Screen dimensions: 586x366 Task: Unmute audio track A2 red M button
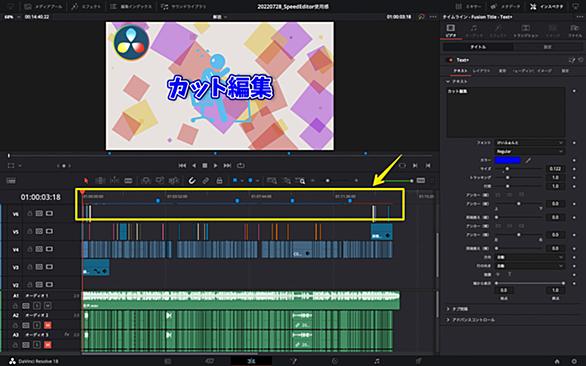[47, 325]
